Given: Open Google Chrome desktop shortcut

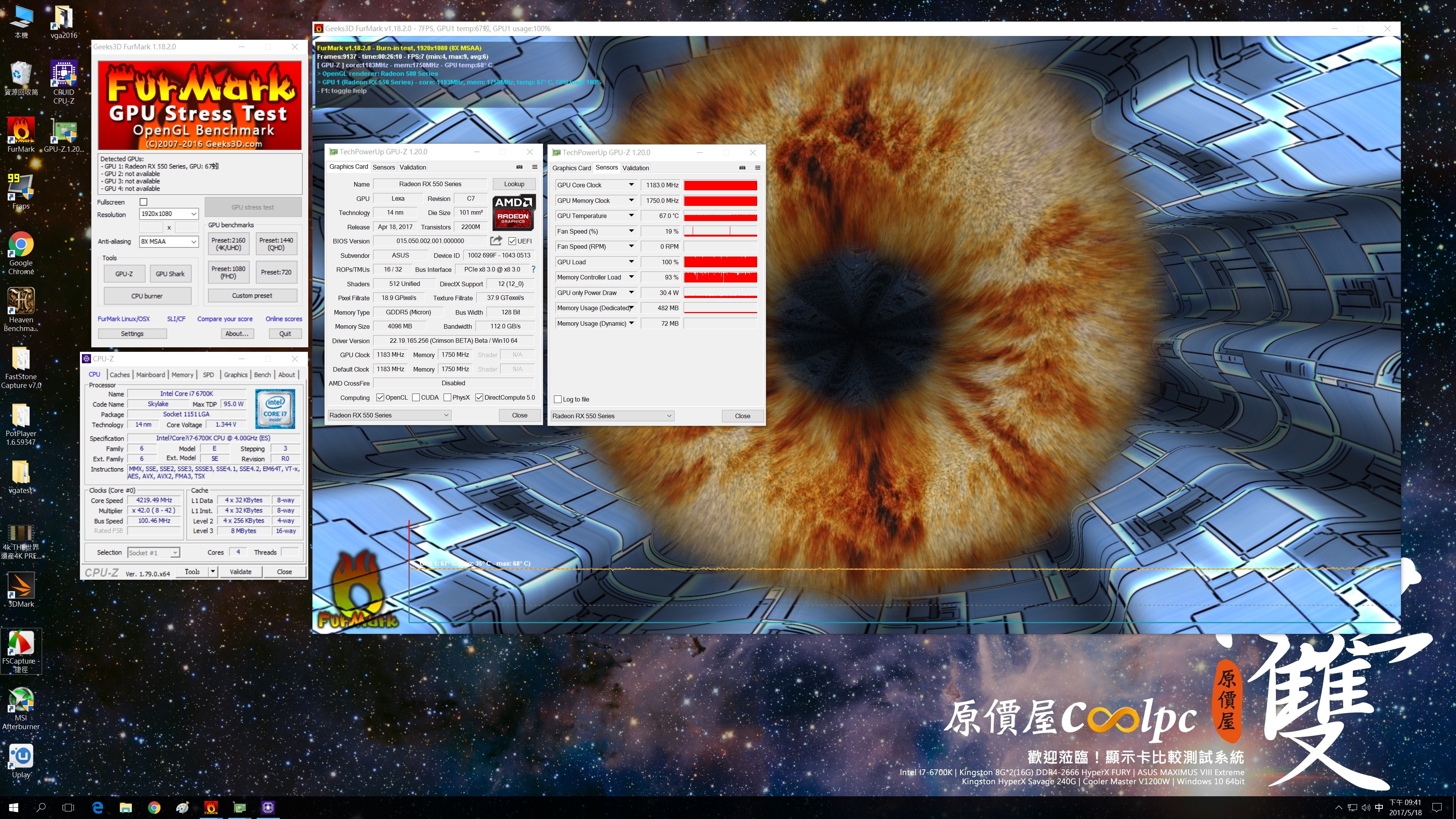Looking at the screenshot, I should pyautogui.click(x=21, y=253).
